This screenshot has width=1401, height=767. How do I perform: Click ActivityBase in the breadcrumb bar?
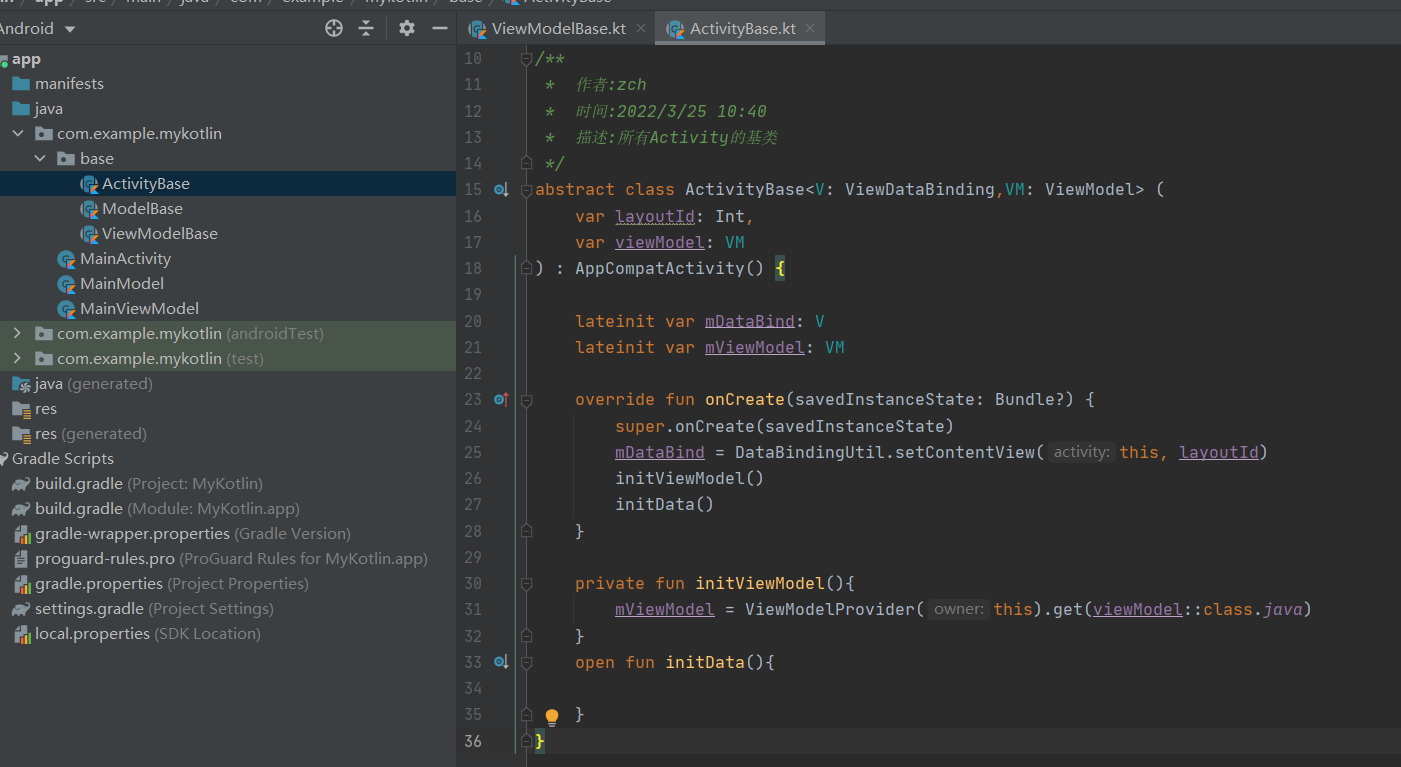(x=567, y=2)
